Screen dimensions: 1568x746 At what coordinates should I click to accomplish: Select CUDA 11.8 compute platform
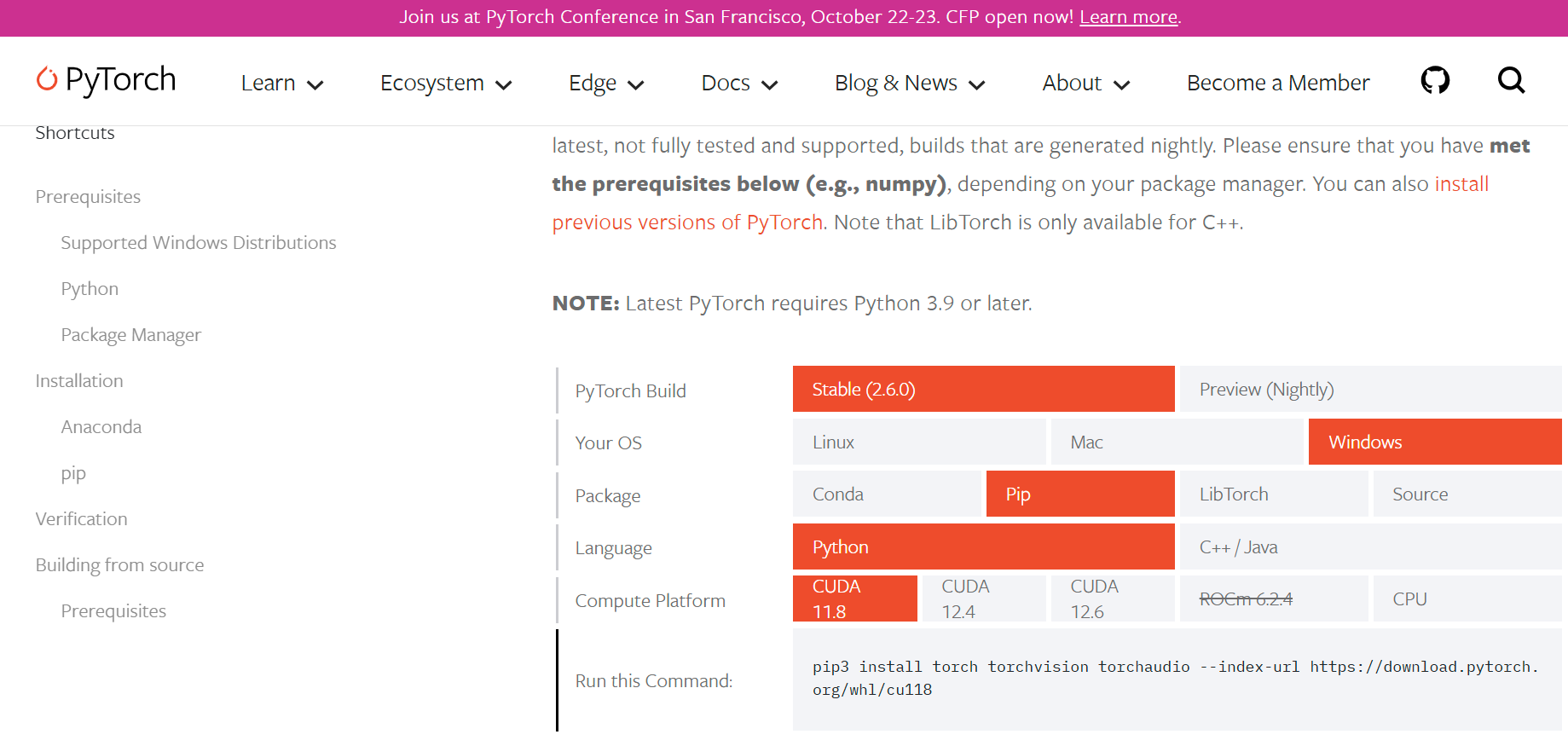coord(855,599)
